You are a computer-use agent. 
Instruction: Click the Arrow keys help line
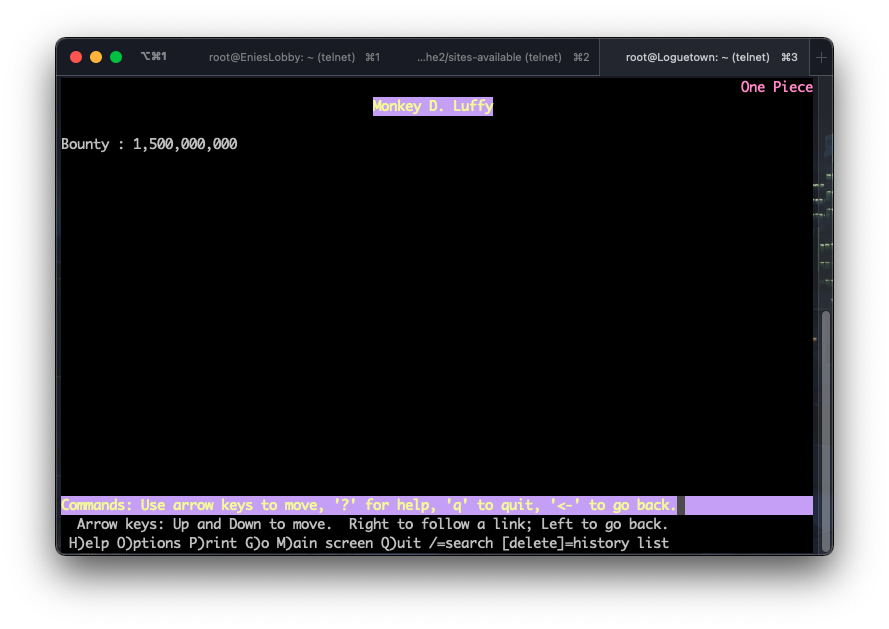372,524
